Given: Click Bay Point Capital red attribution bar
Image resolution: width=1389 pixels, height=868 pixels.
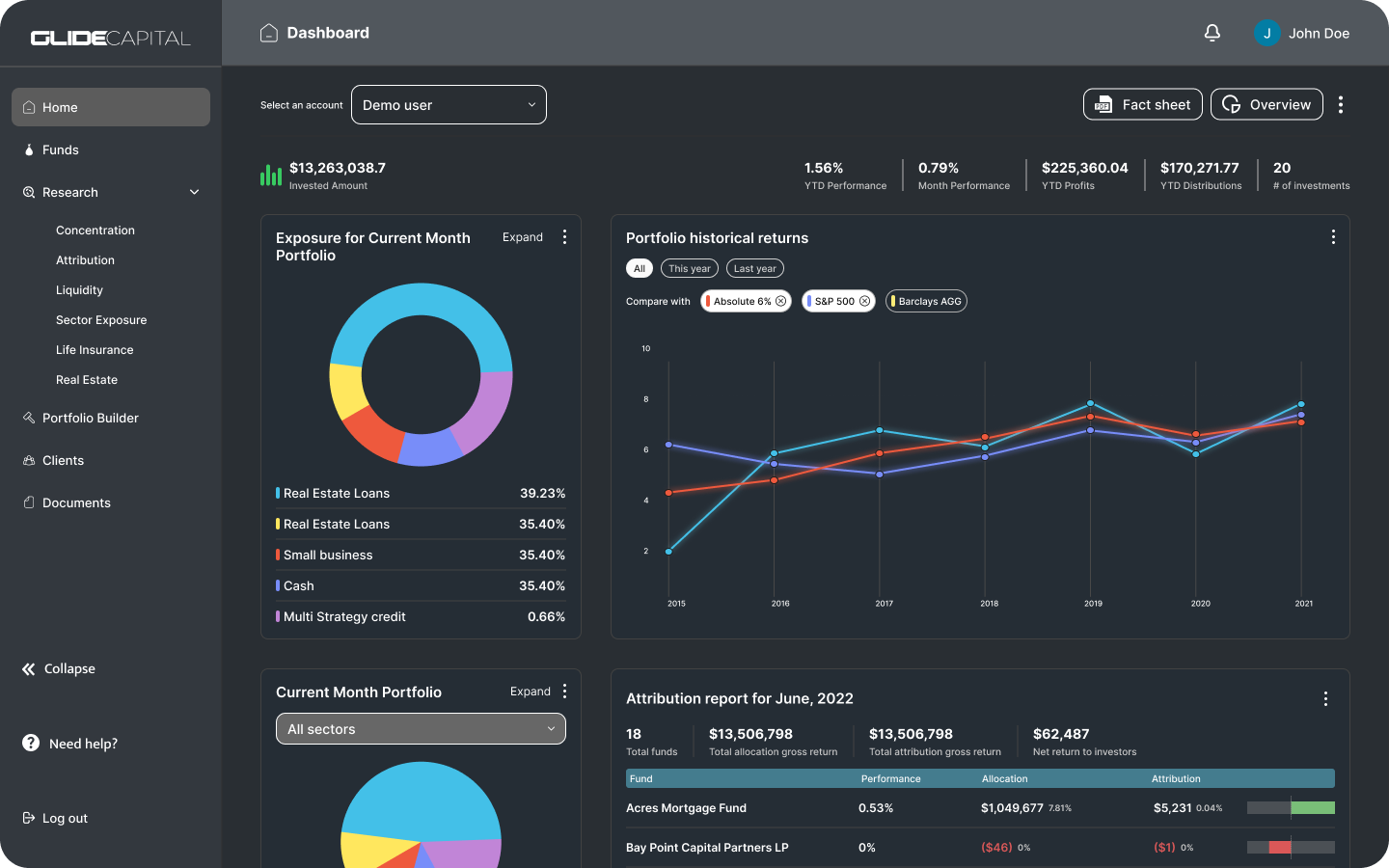Looking at the screenshot, I should [x=1280, y=847].
